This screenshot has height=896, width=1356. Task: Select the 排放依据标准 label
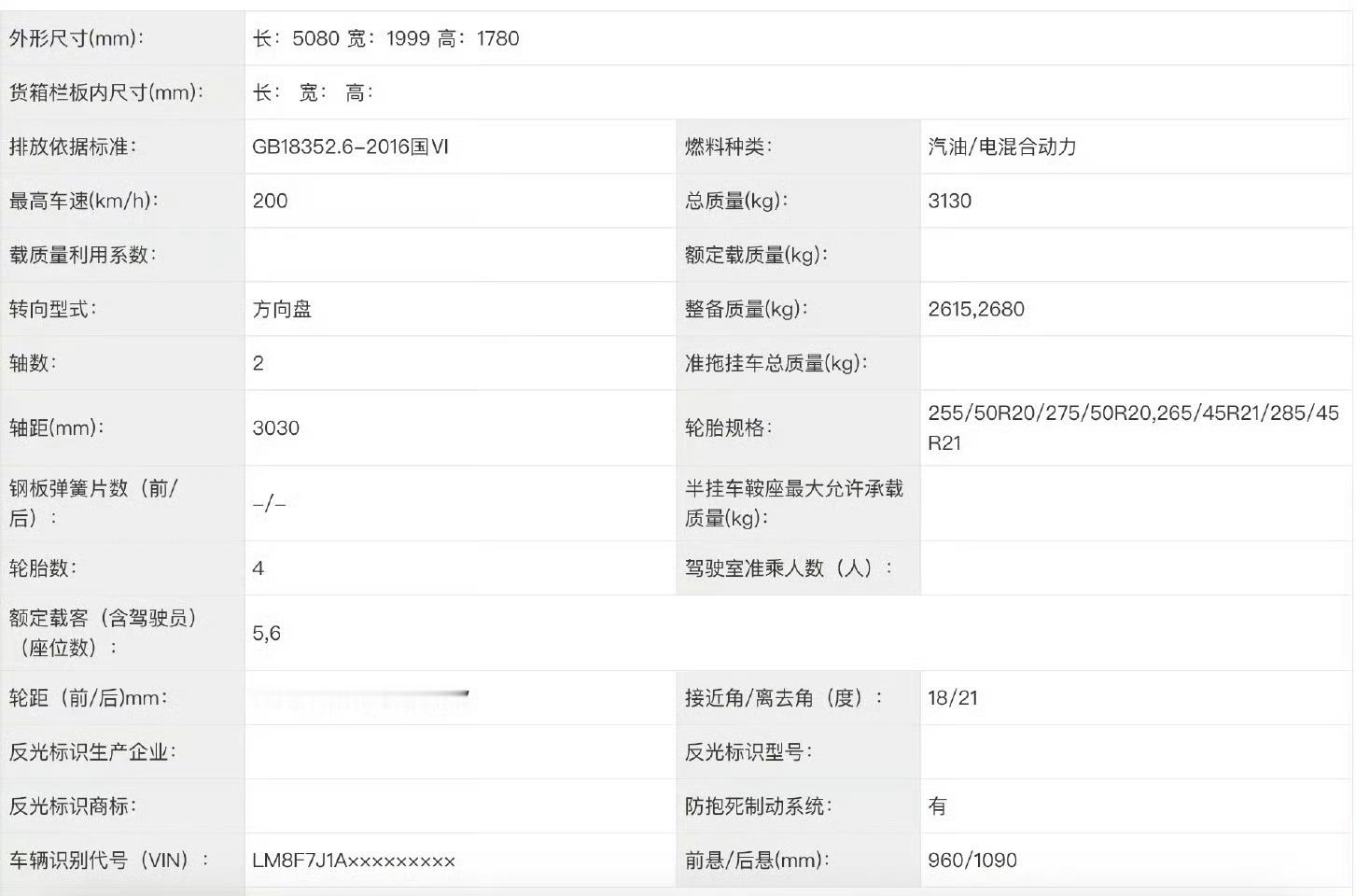pyautogui.click(x=73, y=147)
